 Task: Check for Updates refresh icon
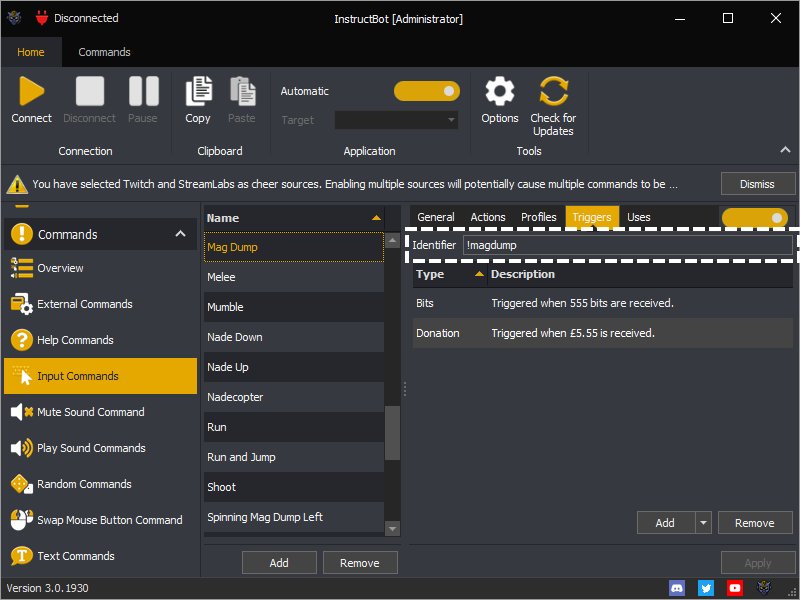point(554,91)
